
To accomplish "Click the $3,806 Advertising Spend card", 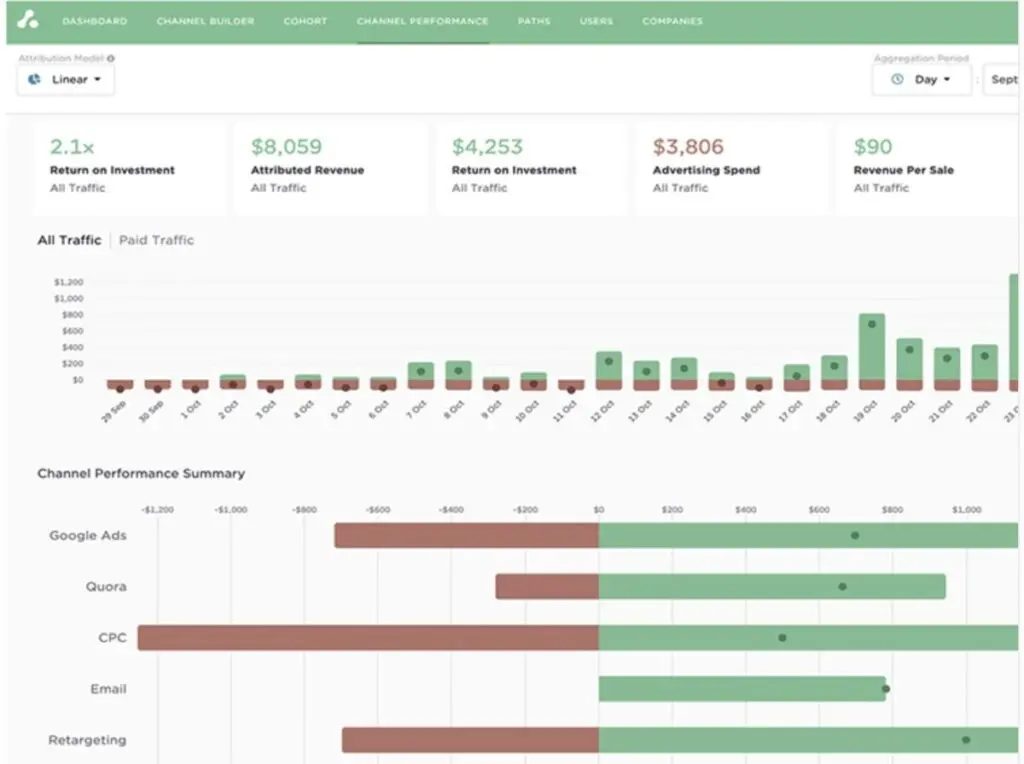I will pos(732,168).
